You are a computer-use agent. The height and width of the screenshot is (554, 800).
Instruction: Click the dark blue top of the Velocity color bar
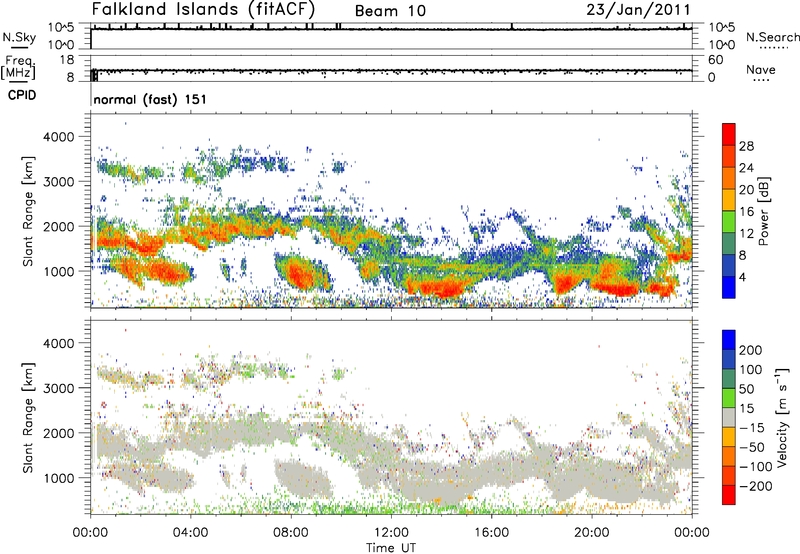(x=729, y=338)
